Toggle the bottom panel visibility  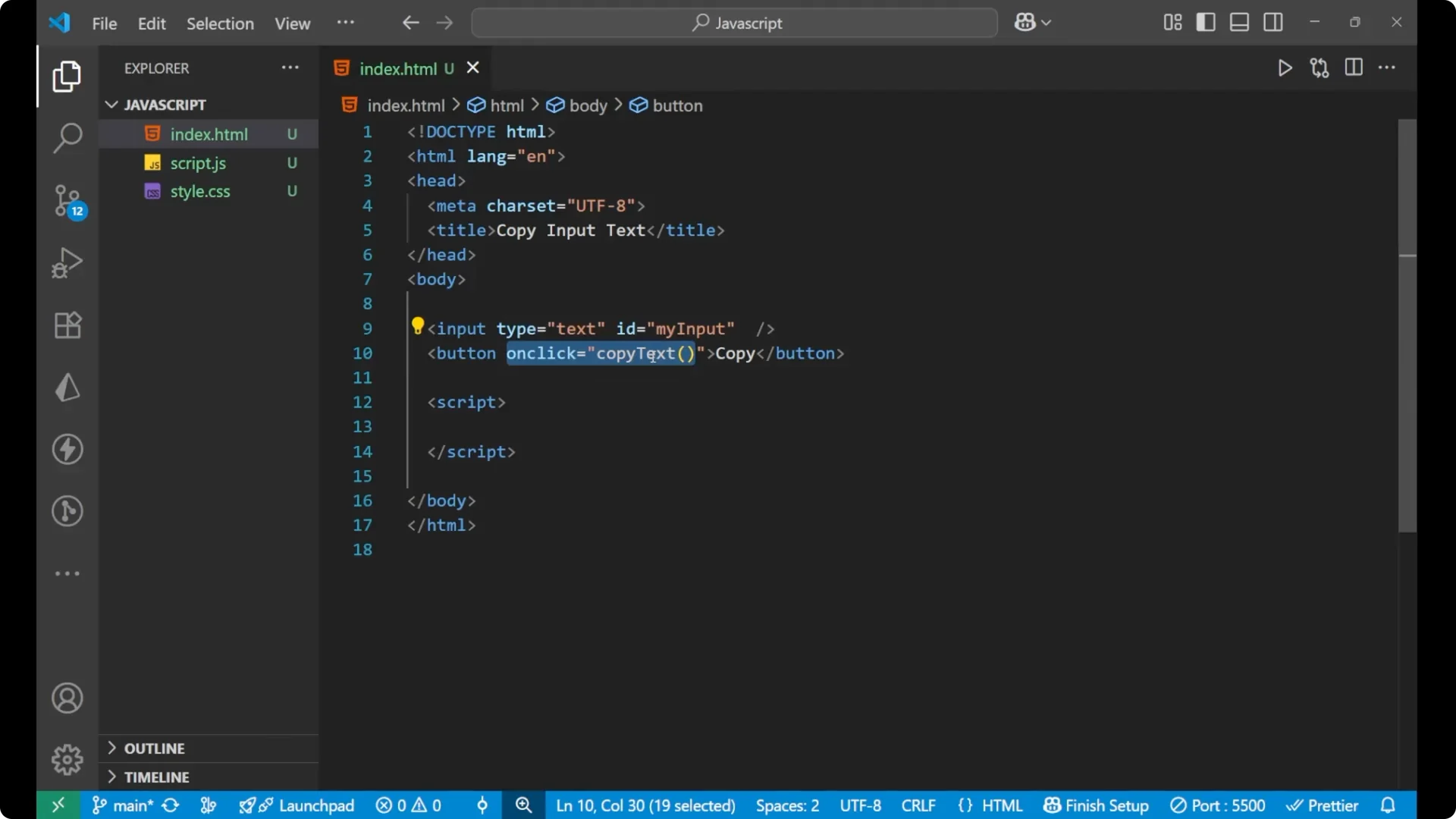(1239, 22)
